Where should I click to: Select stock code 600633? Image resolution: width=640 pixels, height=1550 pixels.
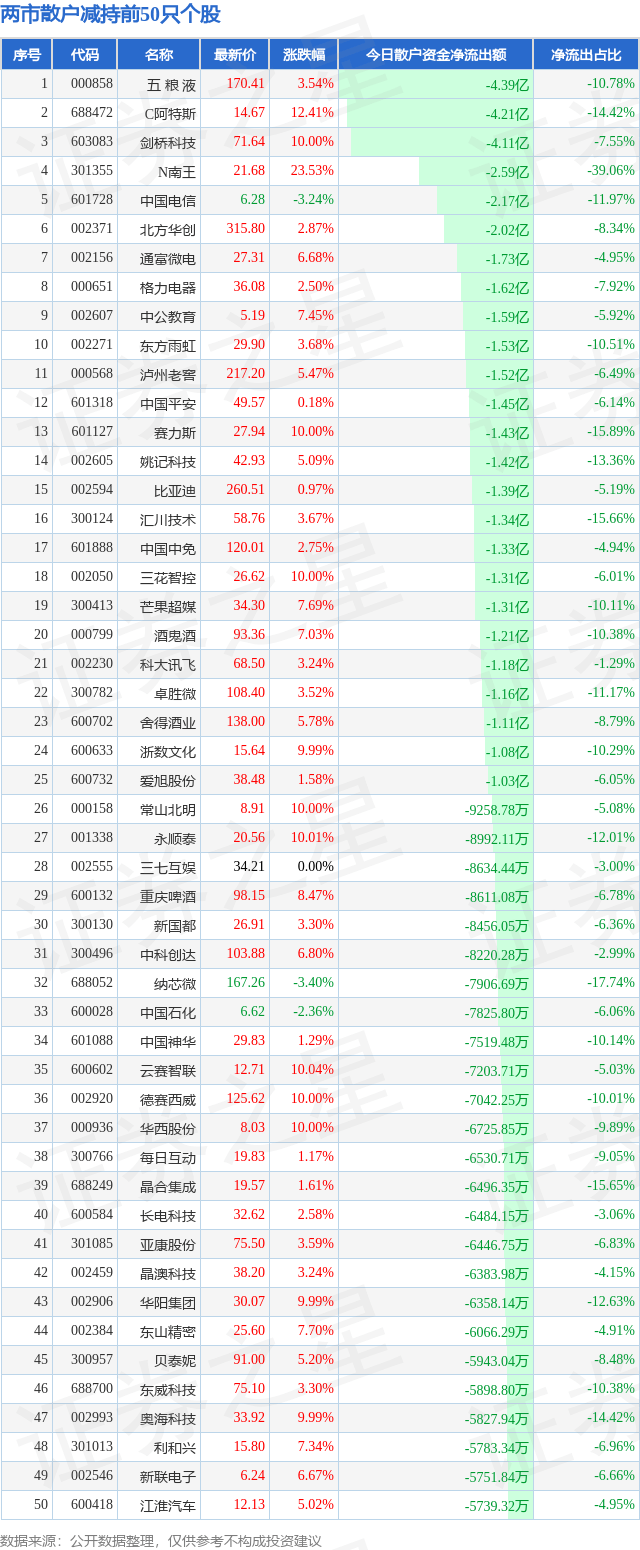click(x=92, y=751)
